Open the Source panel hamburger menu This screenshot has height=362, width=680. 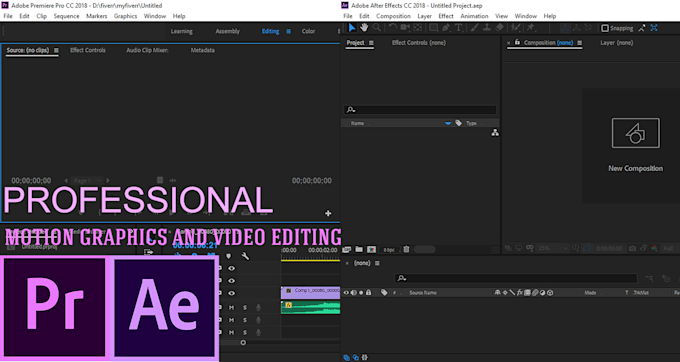(x=56, y=50)
